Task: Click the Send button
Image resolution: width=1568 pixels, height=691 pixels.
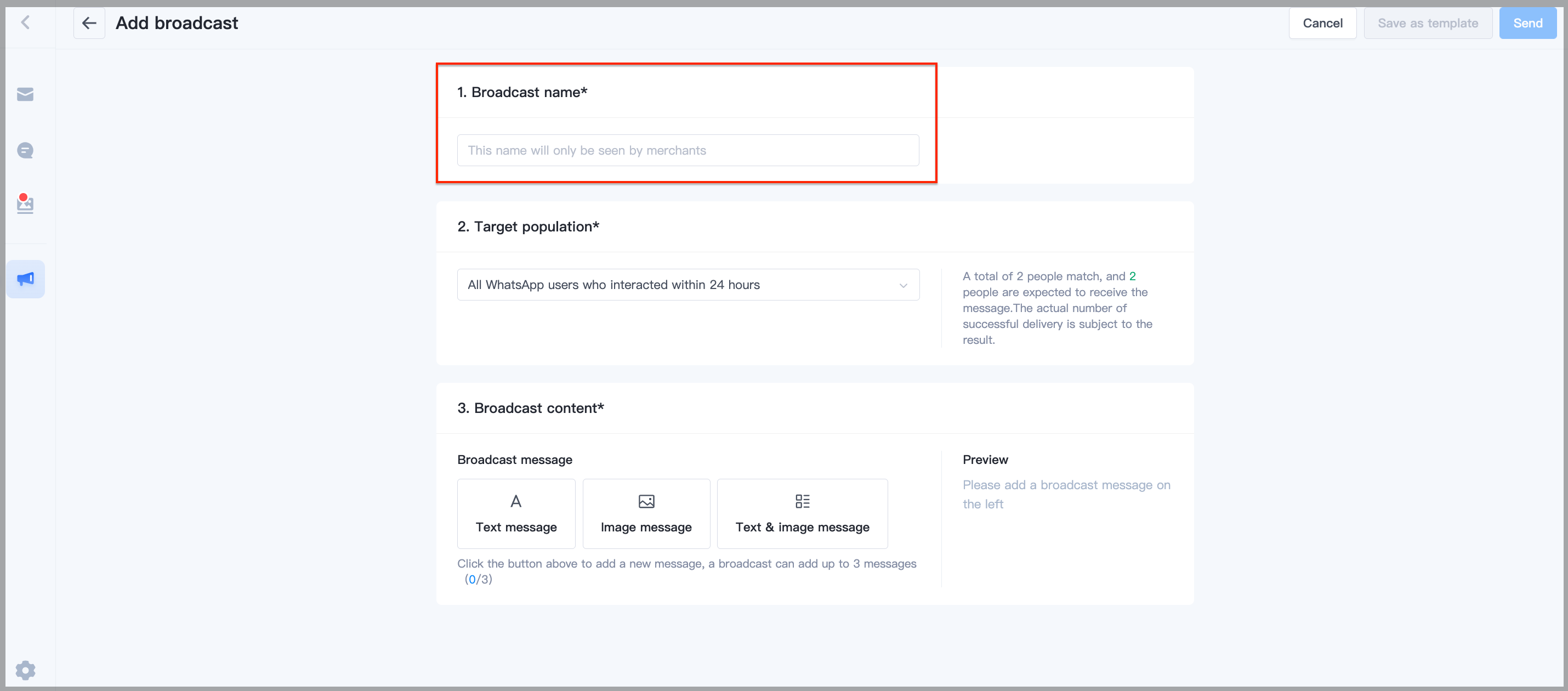Action: click(1527, 23)
